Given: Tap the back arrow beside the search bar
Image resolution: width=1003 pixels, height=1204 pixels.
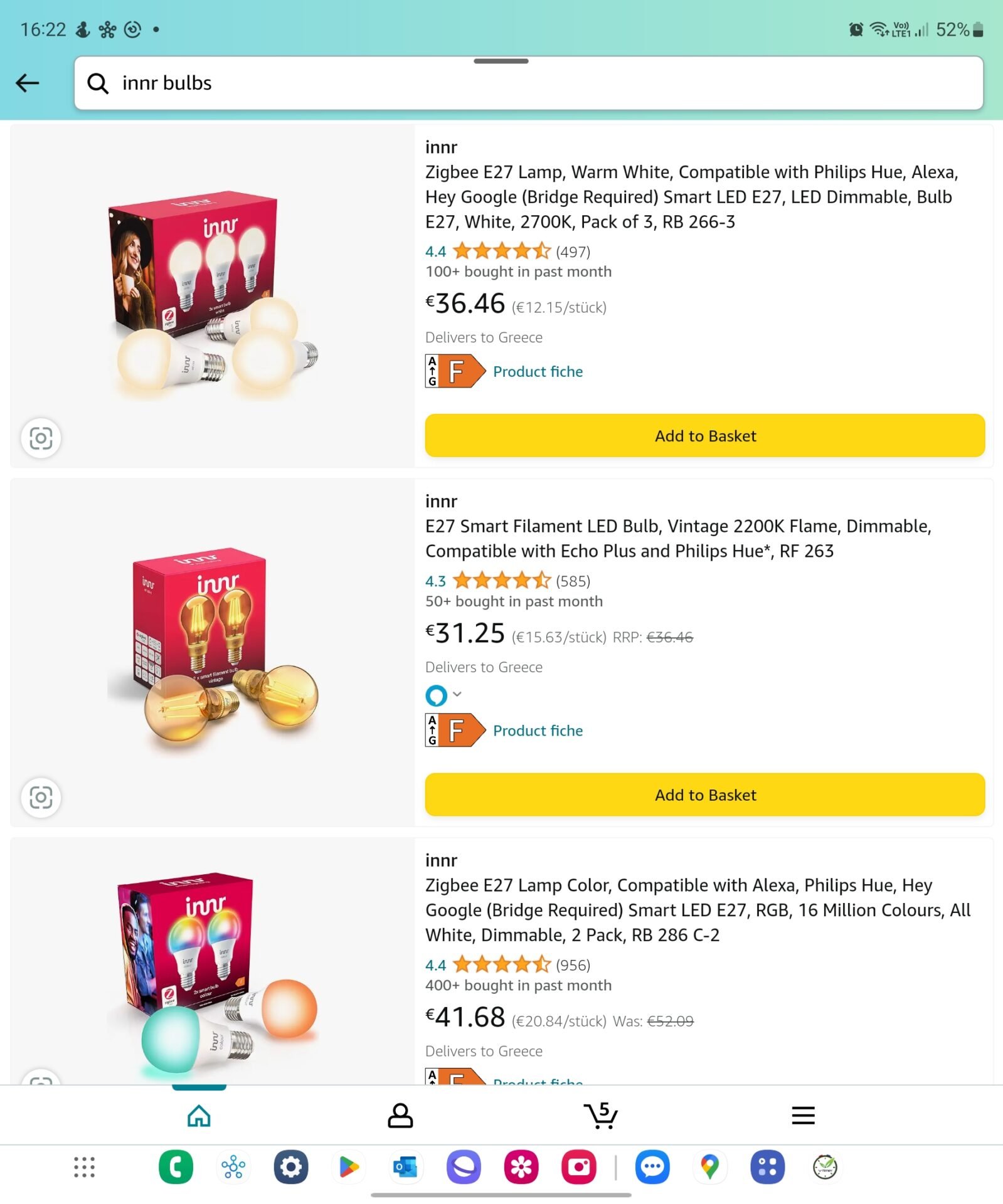Looking at the screenshot, I should click(x=28, y=83).
